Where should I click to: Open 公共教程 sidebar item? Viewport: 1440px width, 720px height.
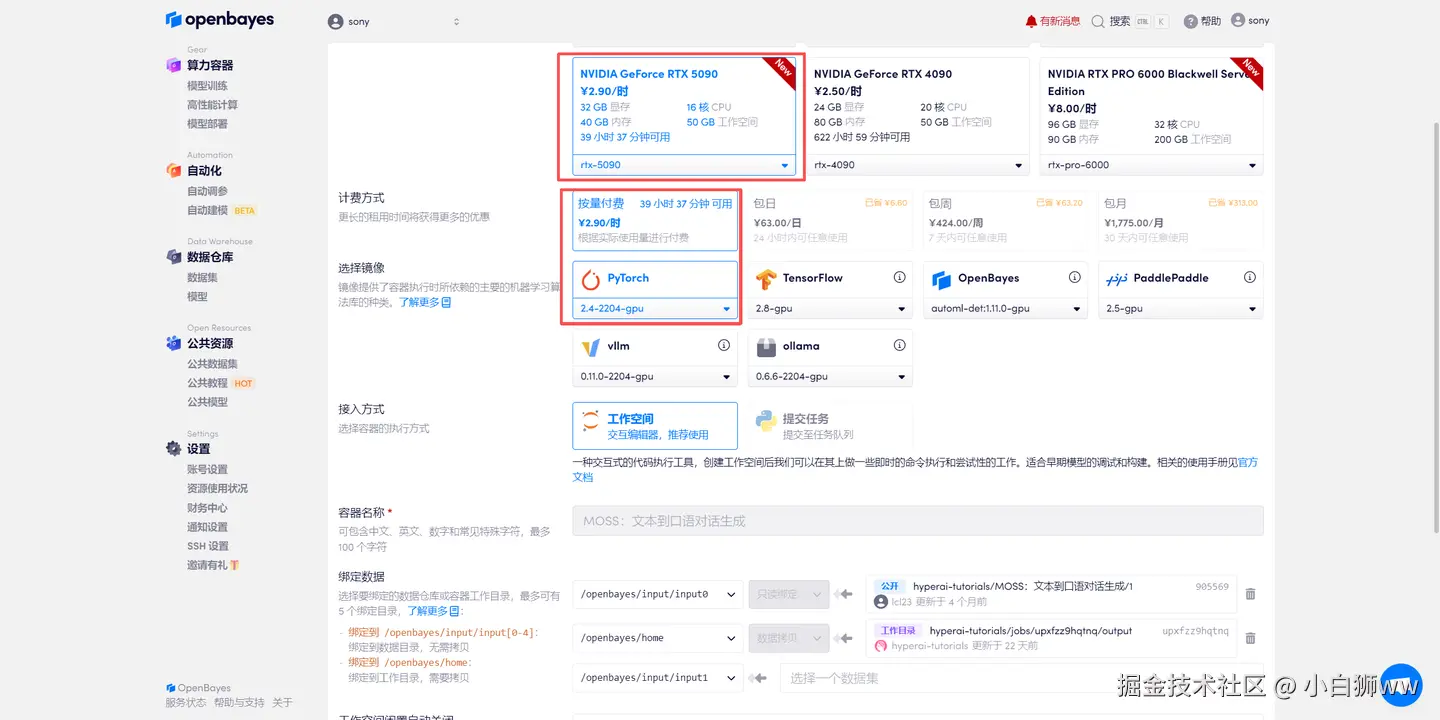pos(207,383)
